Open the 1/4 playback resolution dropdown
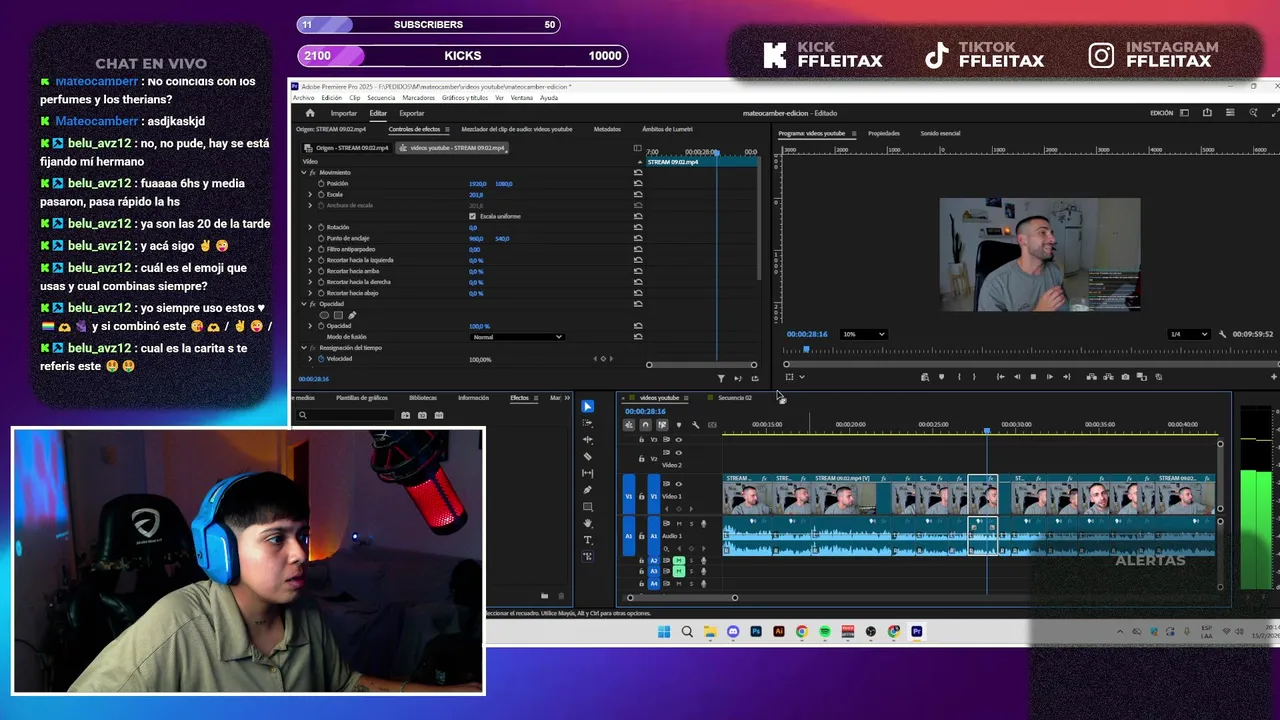The height and width of the screenshot is (720, 1280). coord(1189,334)
